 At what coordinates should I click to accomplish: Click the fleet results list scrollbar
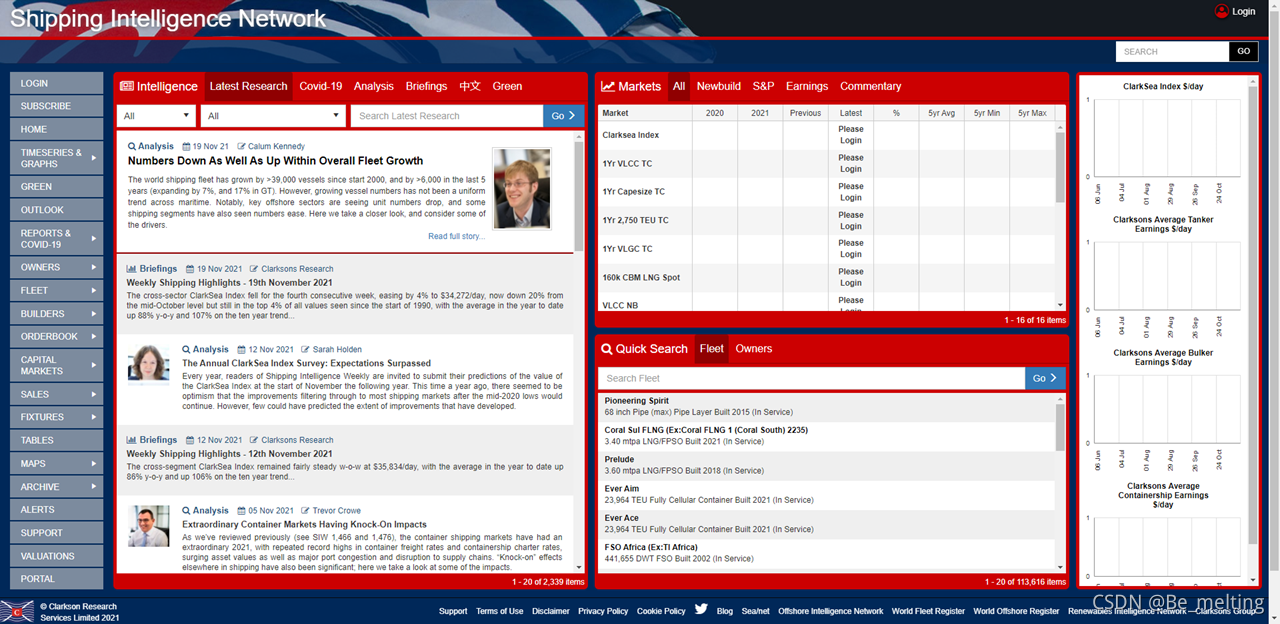point(1060,427)
